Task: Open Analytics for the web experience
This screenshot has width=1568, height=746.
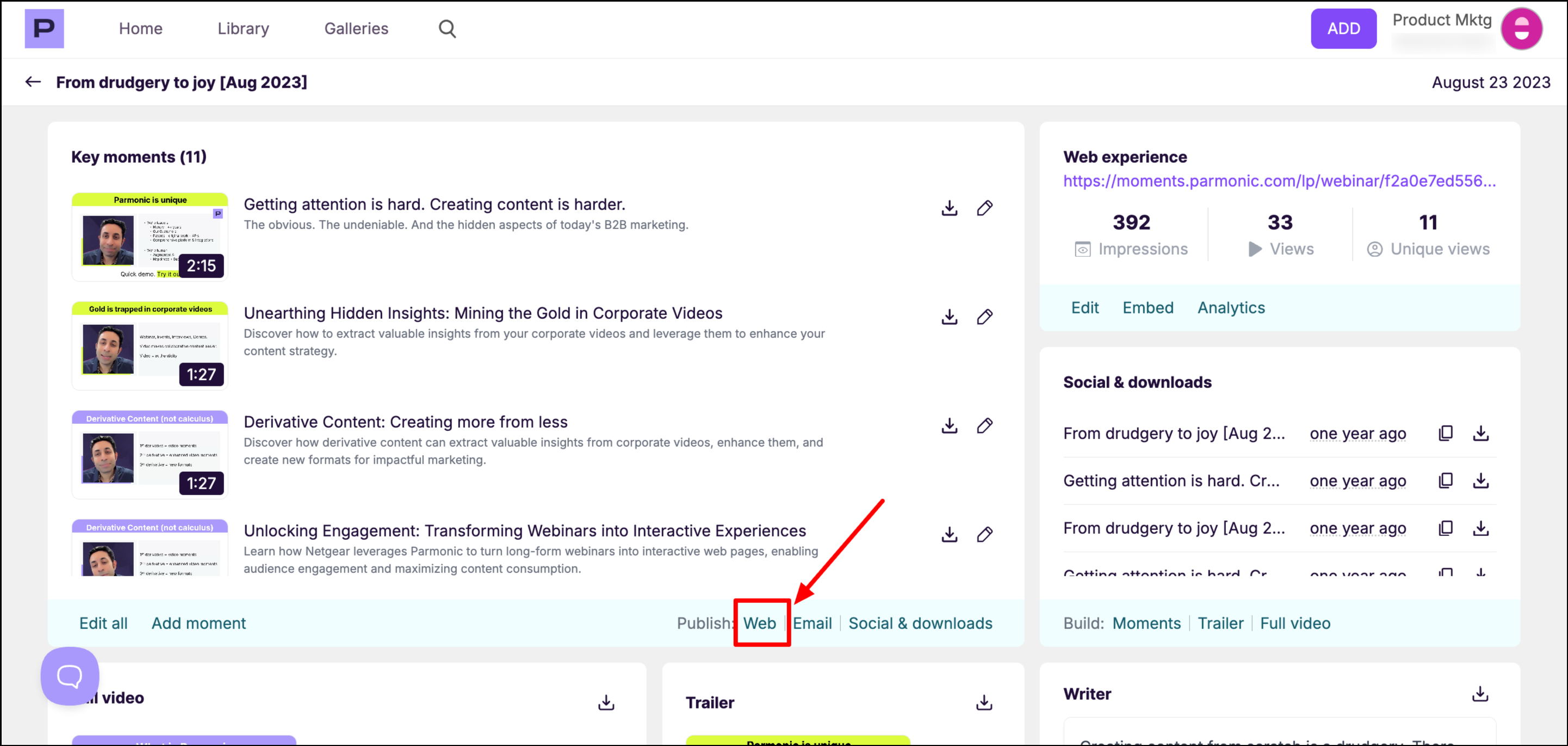Action: tap(1231, 307)
